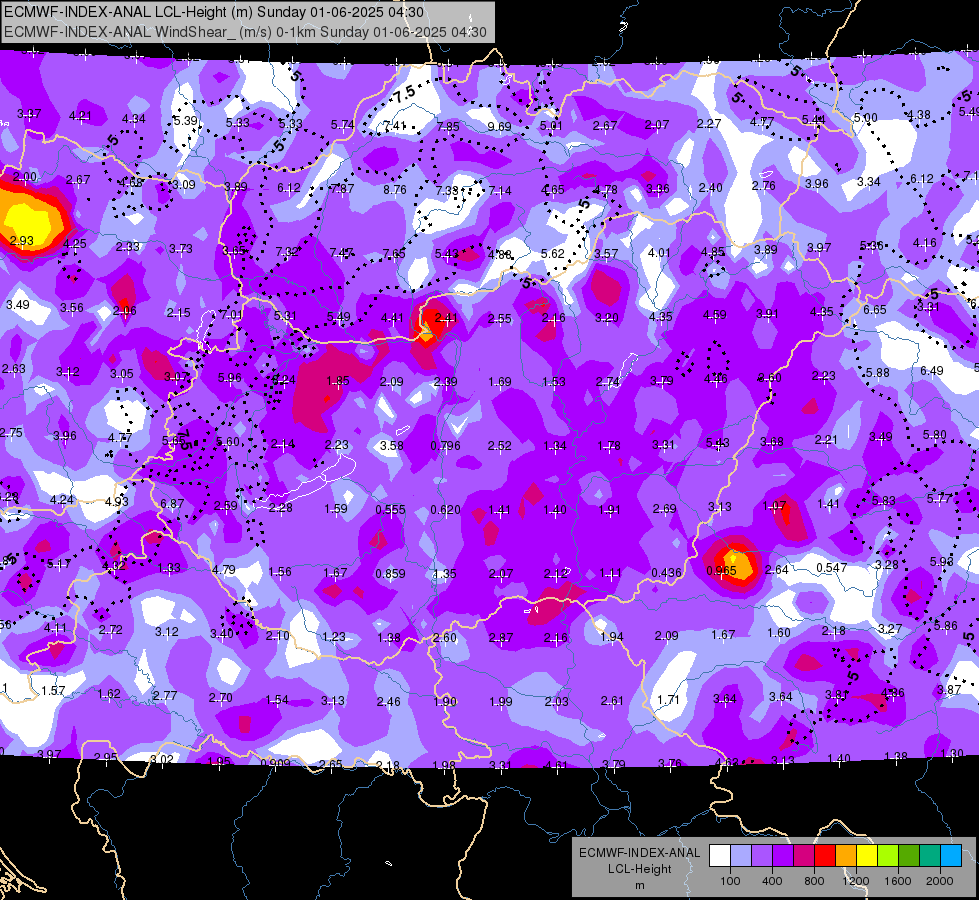Click the grid value '5.62'
Viewport: 979px width, 900px height.
[x=553, y=254]
